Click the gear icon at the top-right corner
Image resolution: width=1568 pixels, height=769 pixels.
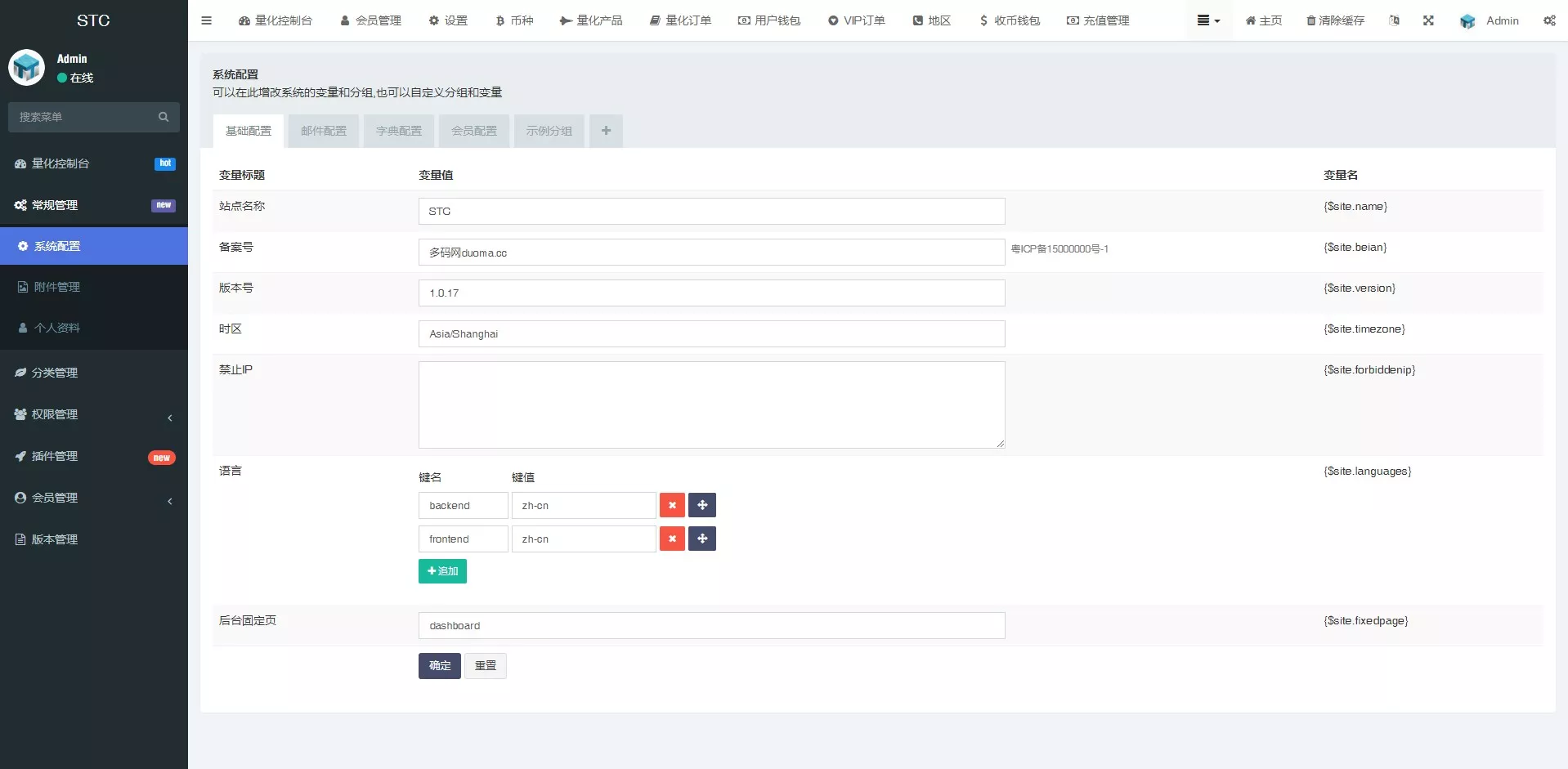coord(1549,20)
